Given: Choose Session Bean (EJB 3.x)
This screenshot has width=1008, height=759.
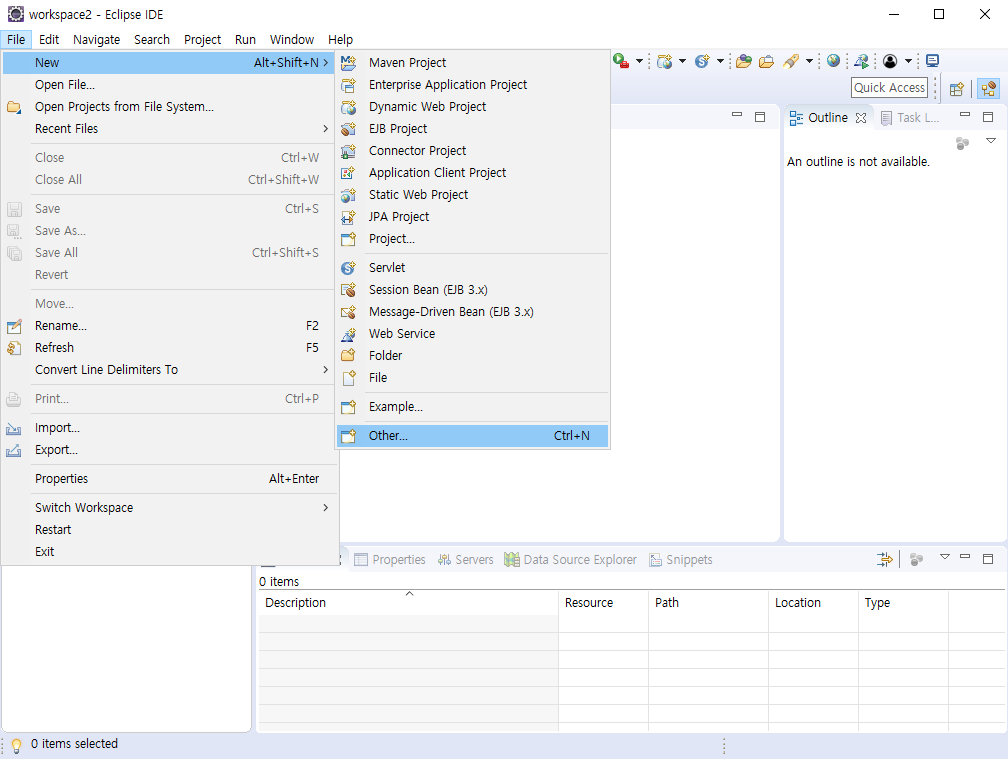Looking at the screenshot, I should tap(472, 290).
